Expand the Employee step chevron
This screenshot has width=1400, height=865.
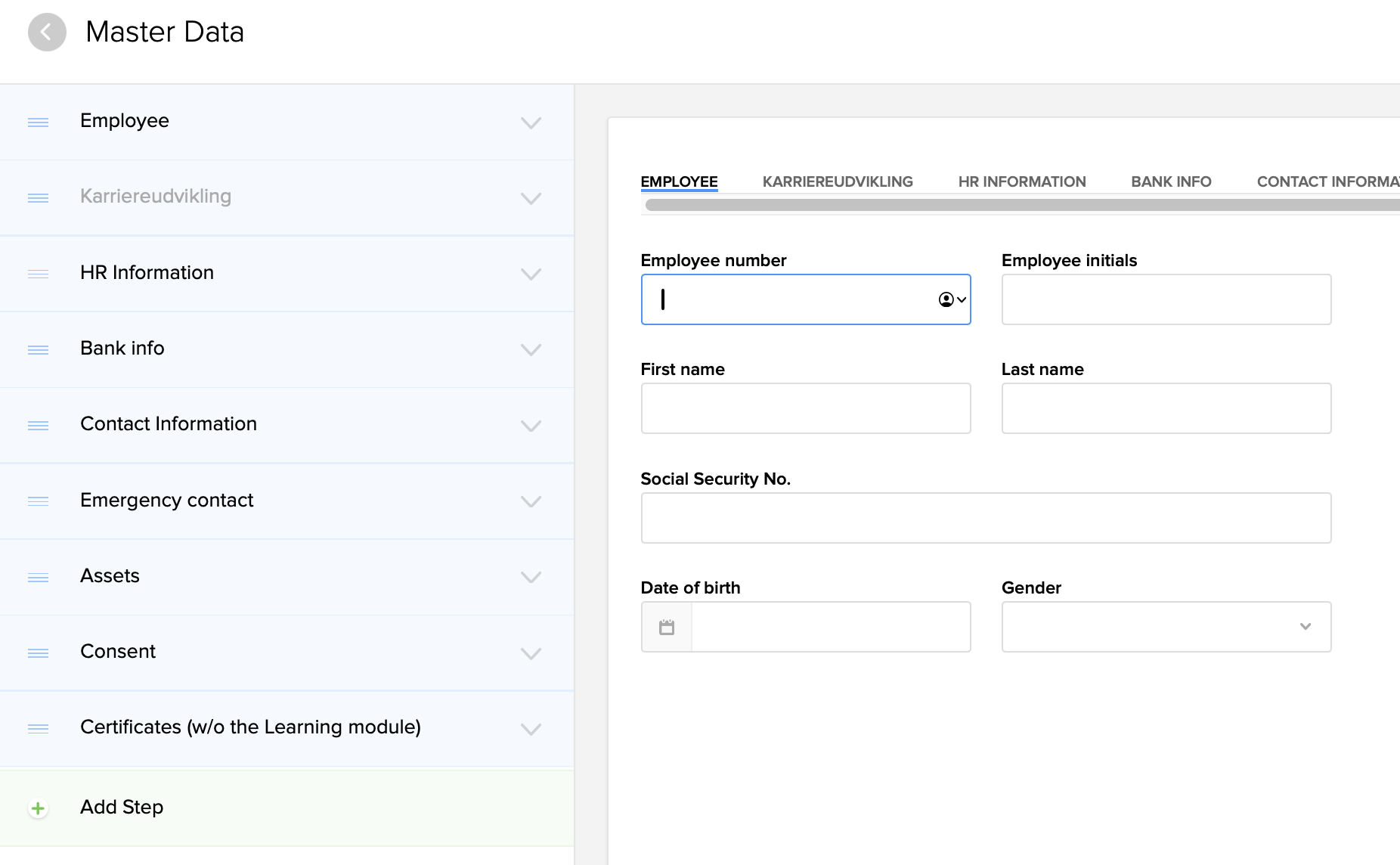point(531,122)
